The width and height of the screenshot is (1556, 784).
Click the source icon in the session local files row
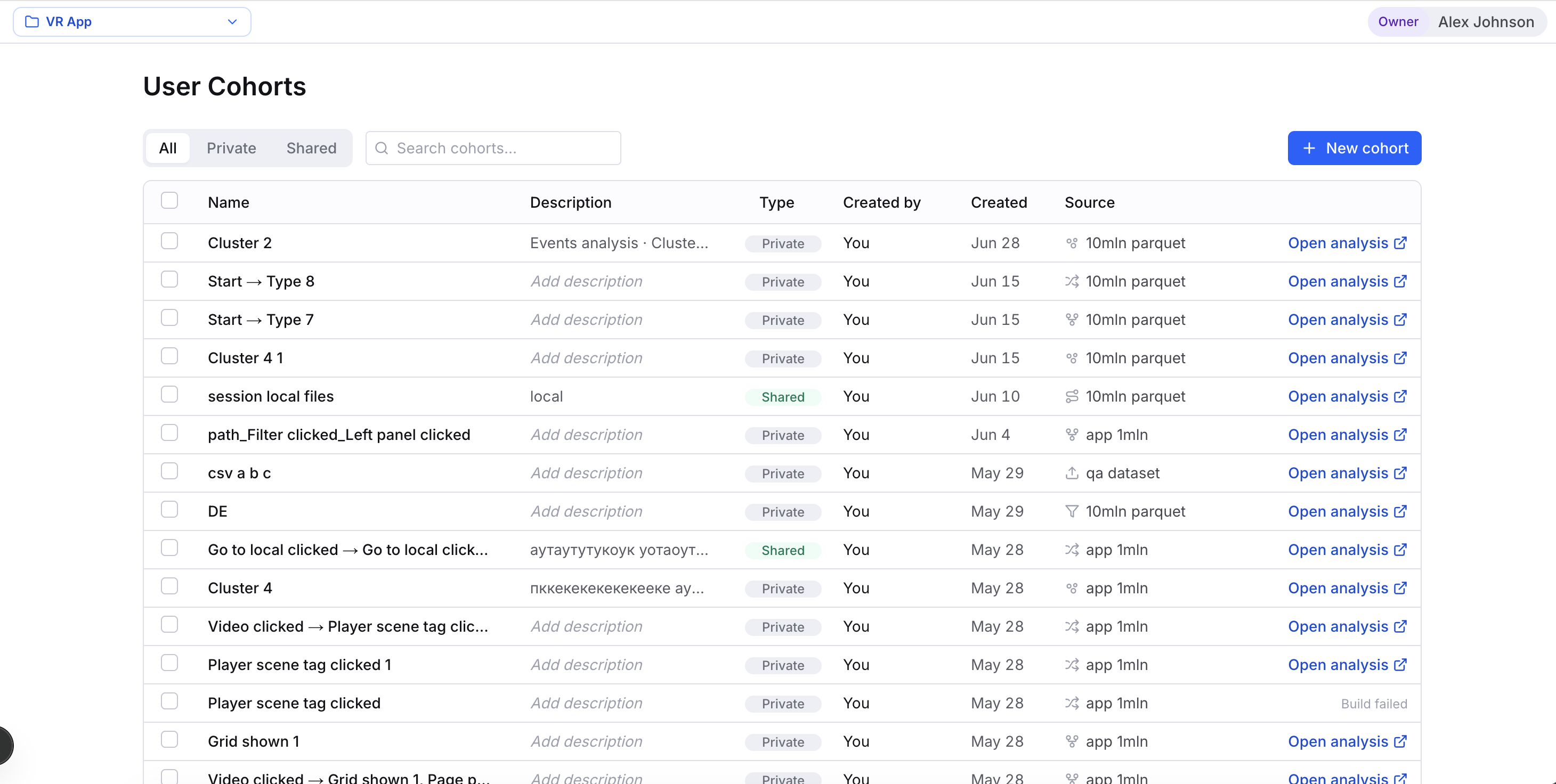point(1072,396)
